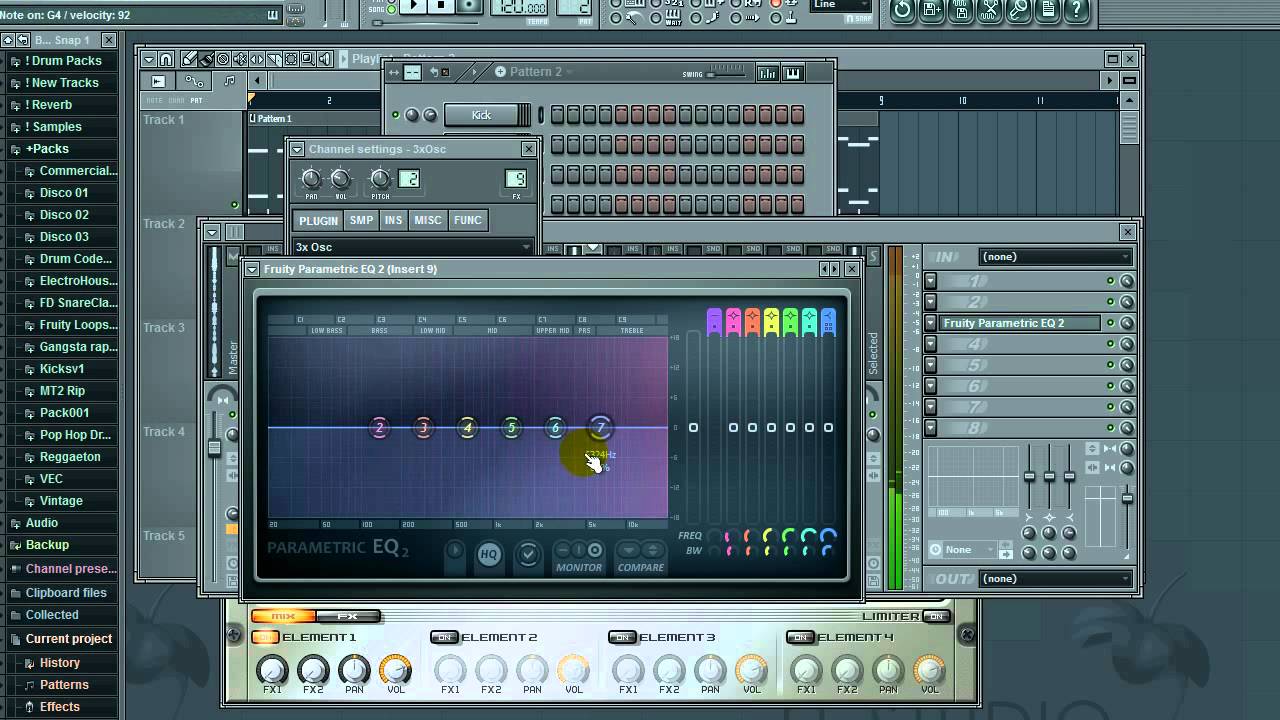Click the green band 5 frequency knob
The width and height of the screenshot is (1280, 720).
[790, 536]
